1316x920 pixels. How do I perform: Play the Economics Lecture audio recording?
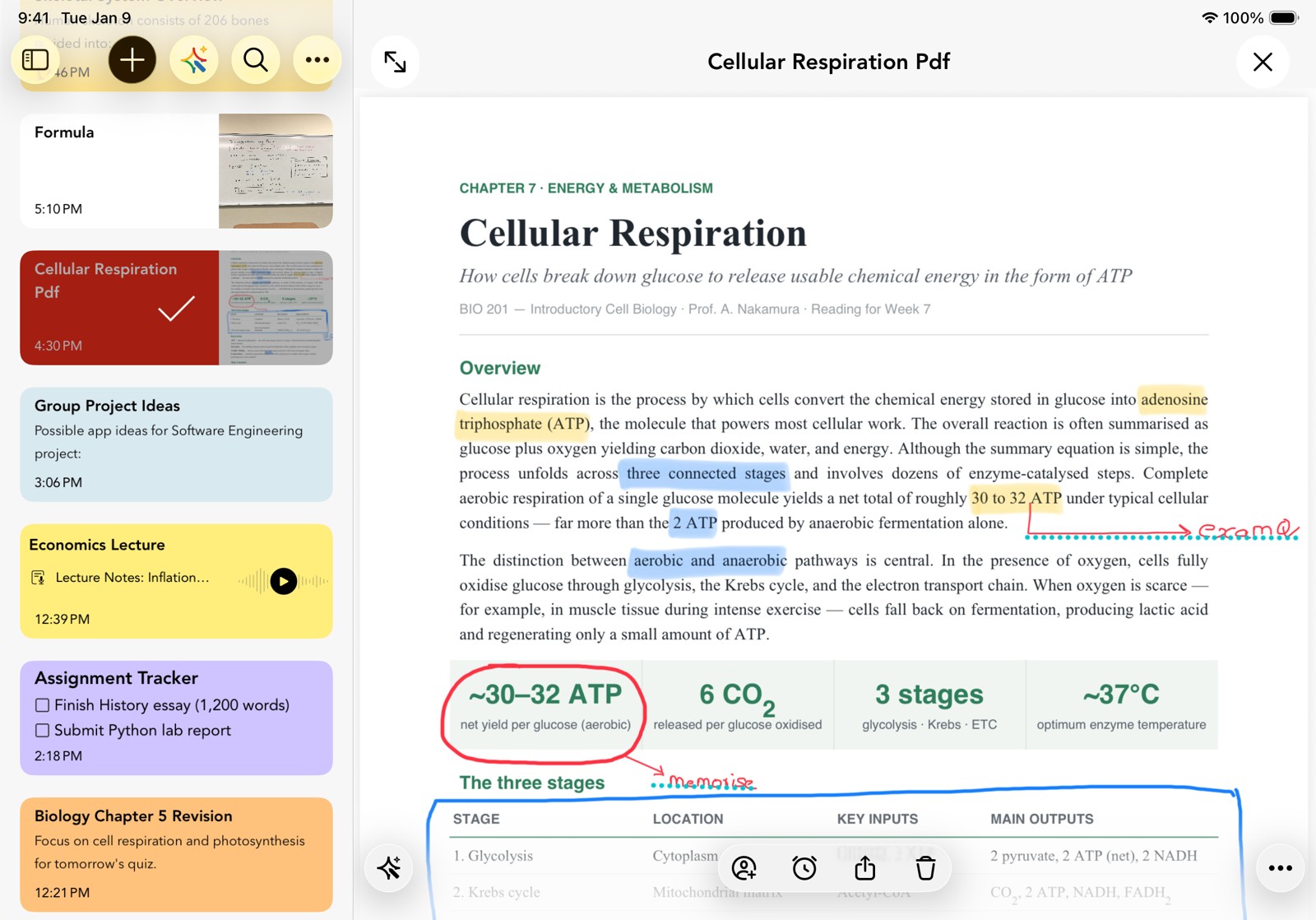[x=284, y=581]
